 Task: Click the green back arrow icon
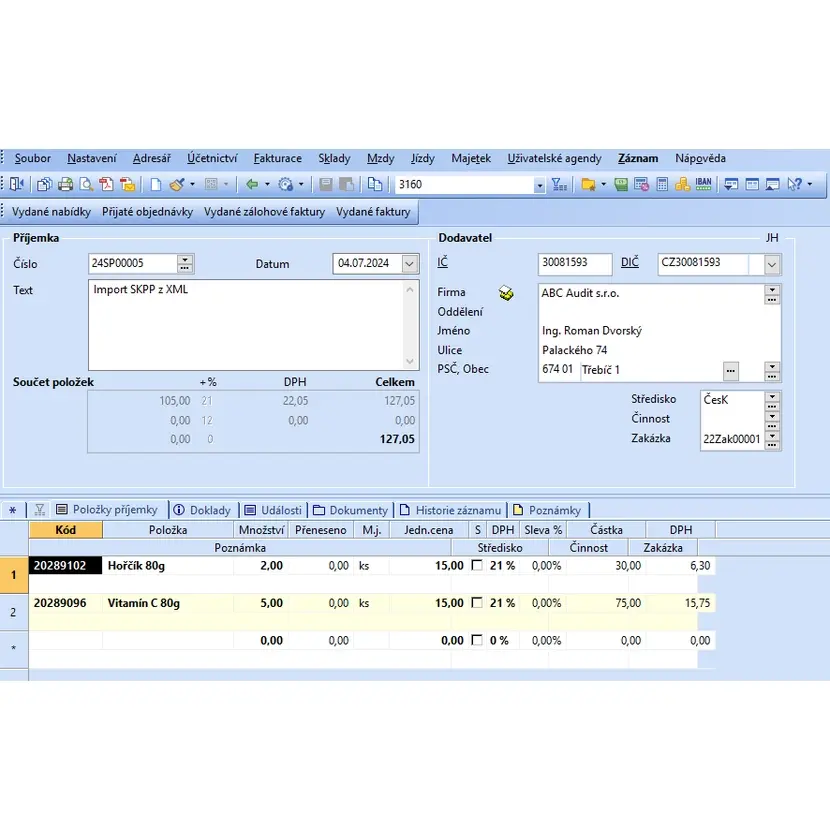coord(252,184)
